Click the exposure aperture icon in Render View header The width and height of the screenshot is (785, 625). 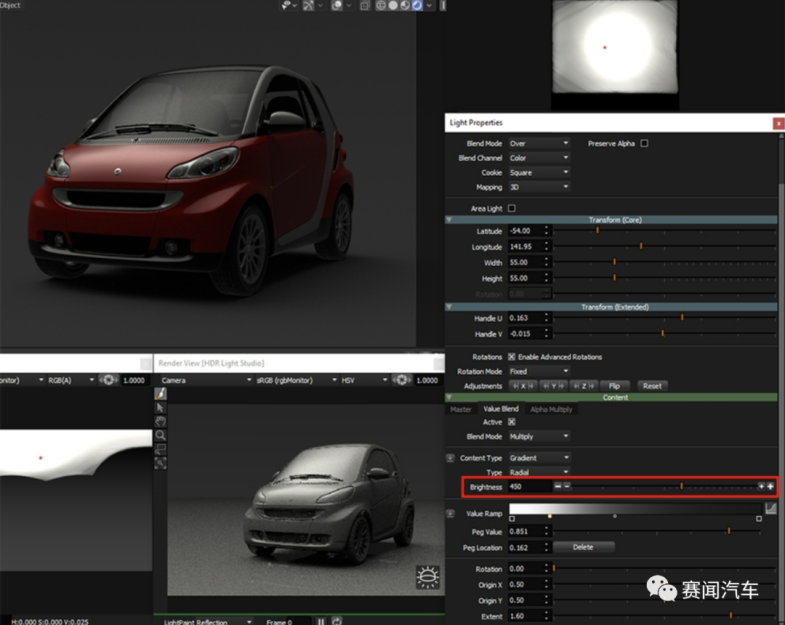click(x=403, y=380)
